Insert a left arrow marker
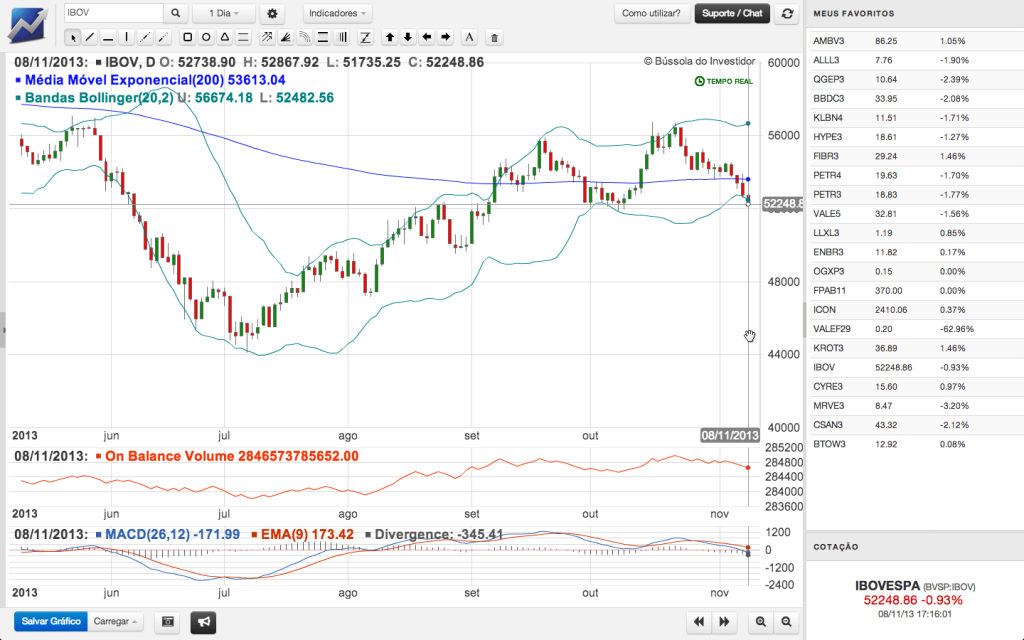Screen dimensions: 1024x640 coord(426,37)
